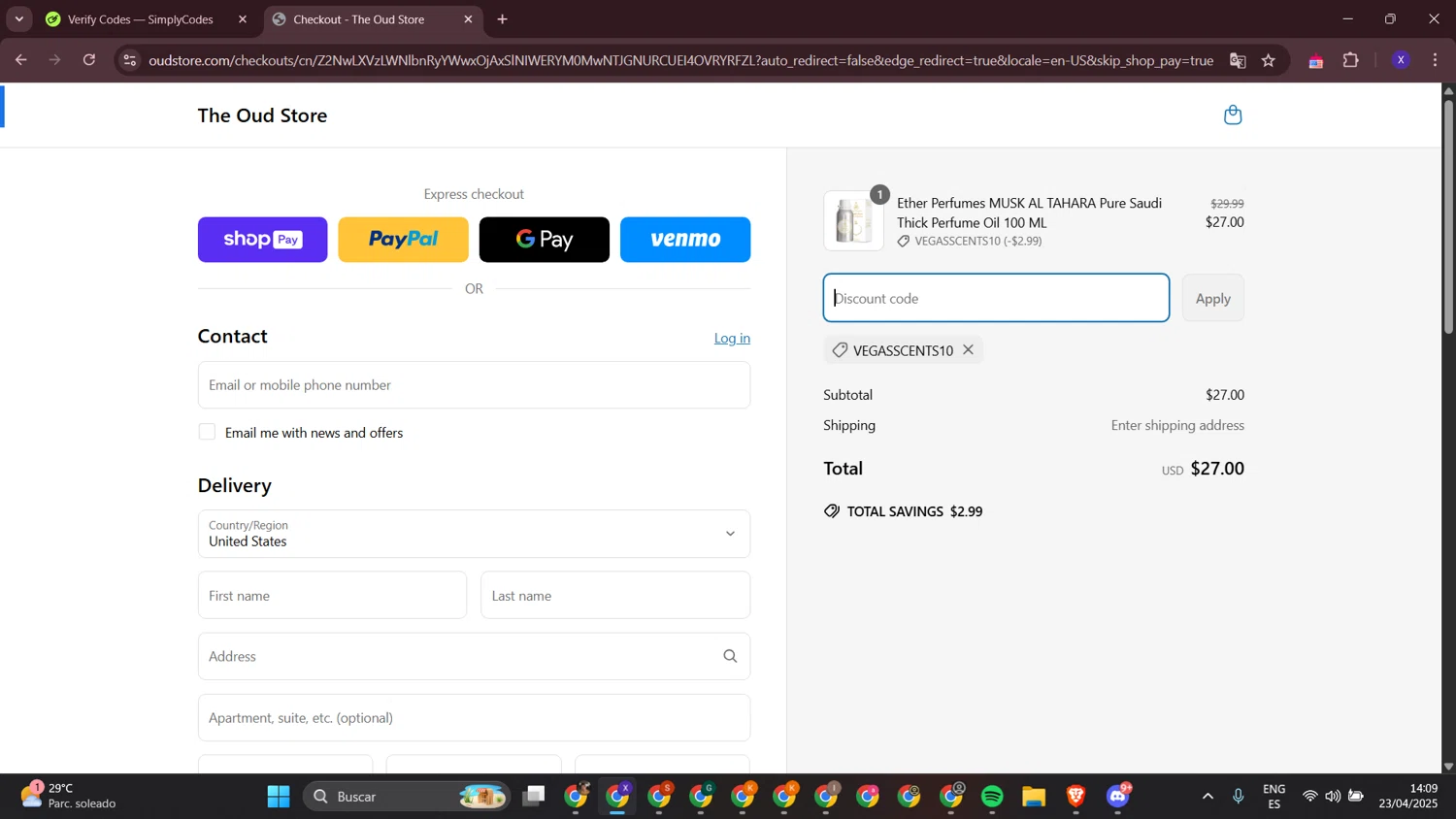The image size is (1456, 819).
Task: Click the scrollbar down arrow
Action: pos(1448,767)
